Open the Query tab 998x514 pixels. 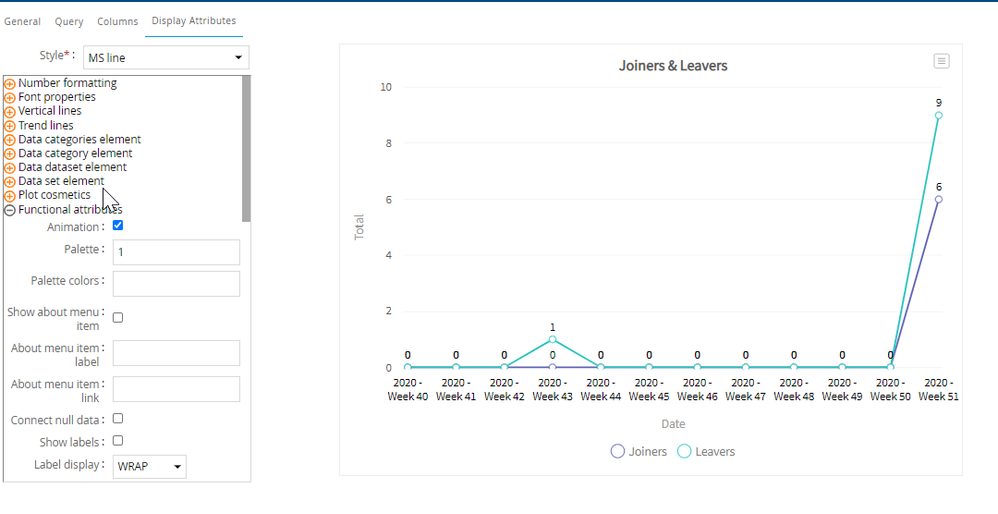(69, 21)
